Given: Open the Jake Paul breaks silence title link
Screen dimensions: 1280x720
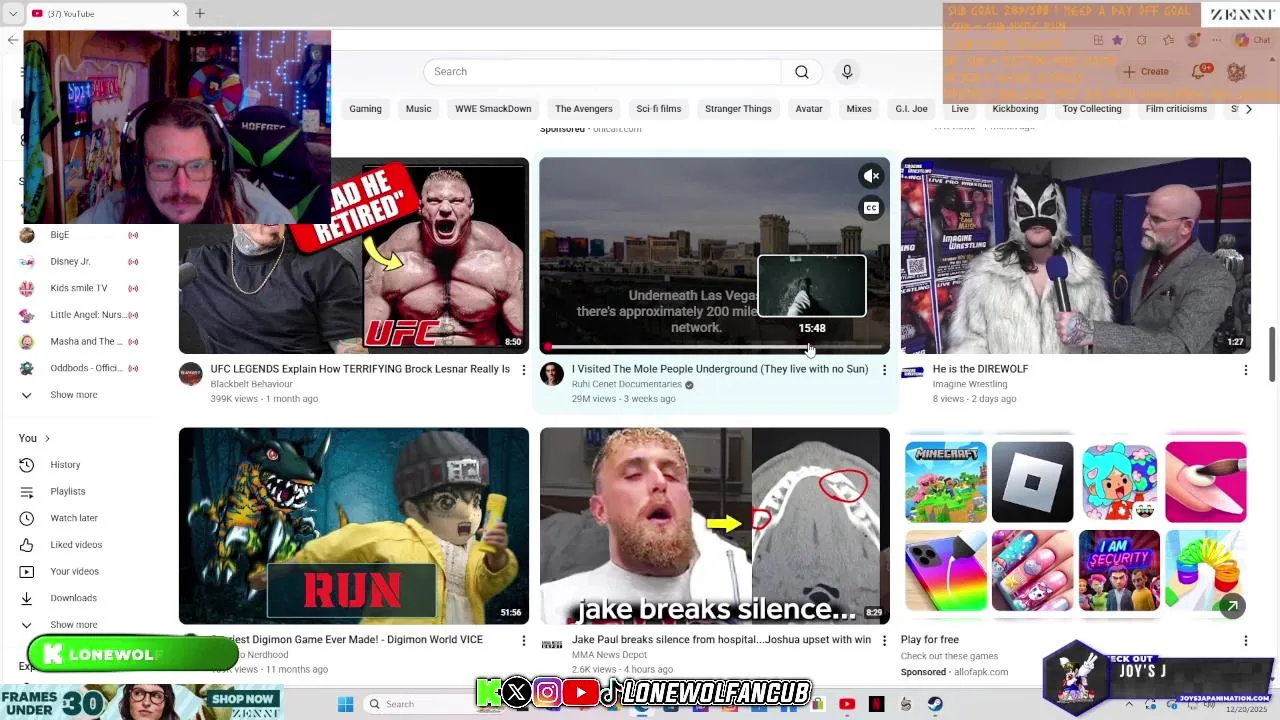Looking at the screenshot, I should (721, 640).
